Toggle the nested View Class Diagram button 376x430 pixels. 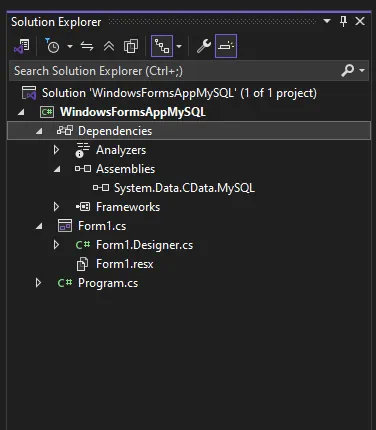point(162,46)
